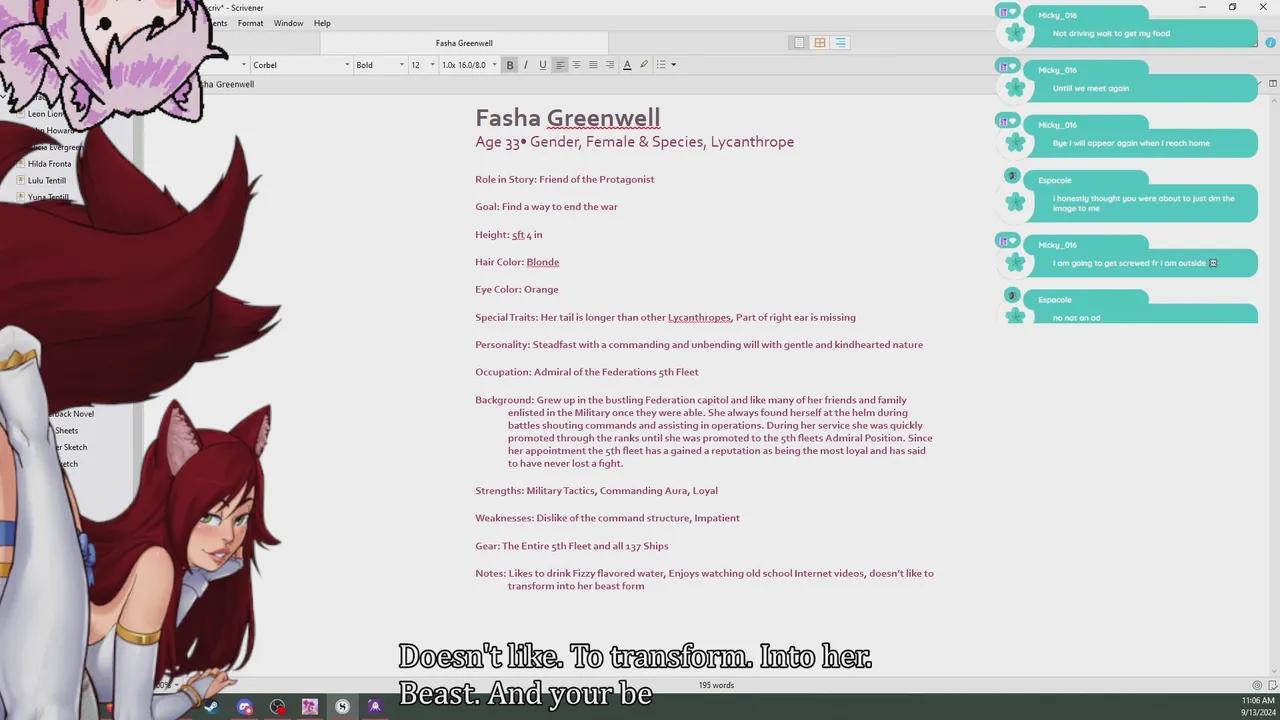Viewport: 1280px width, 720px height.
Task: Click the Yuna Tentill document icon
Action: (x=21, y=197)
